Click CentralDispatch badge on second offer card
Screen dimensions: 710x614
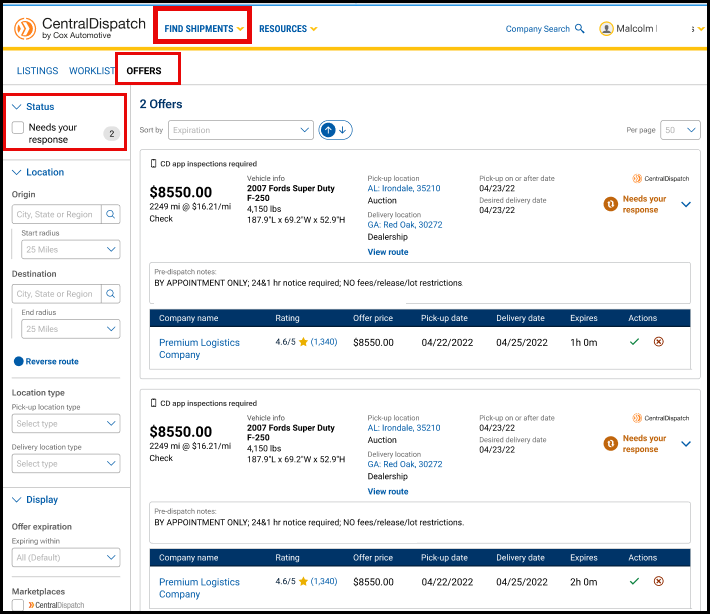tap(661, 418)
